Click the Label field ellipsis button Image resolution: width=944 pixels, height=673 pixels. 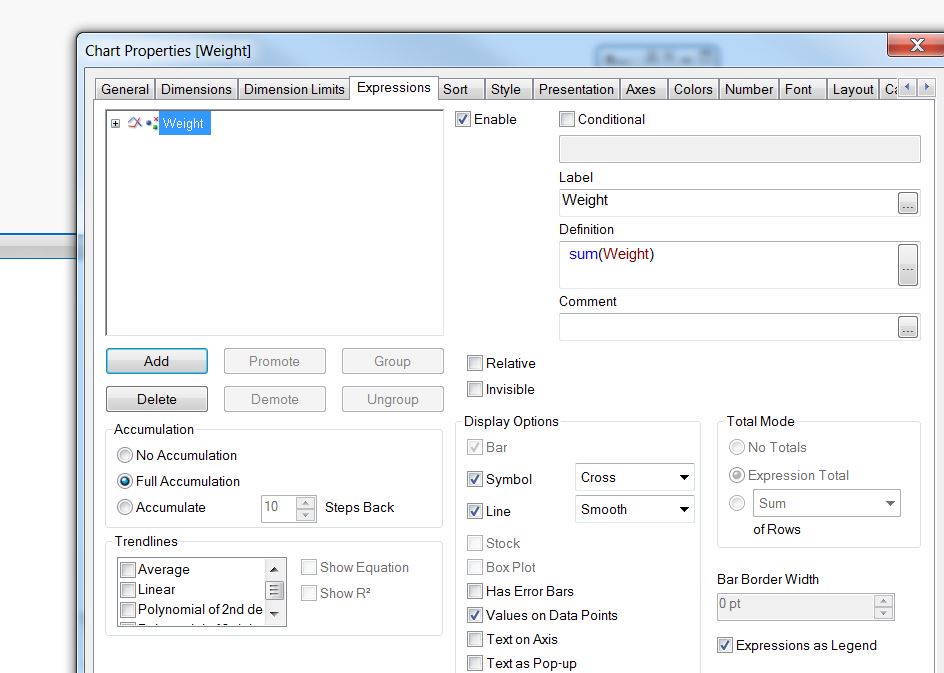pyautogui.click(x=907, y=203)
